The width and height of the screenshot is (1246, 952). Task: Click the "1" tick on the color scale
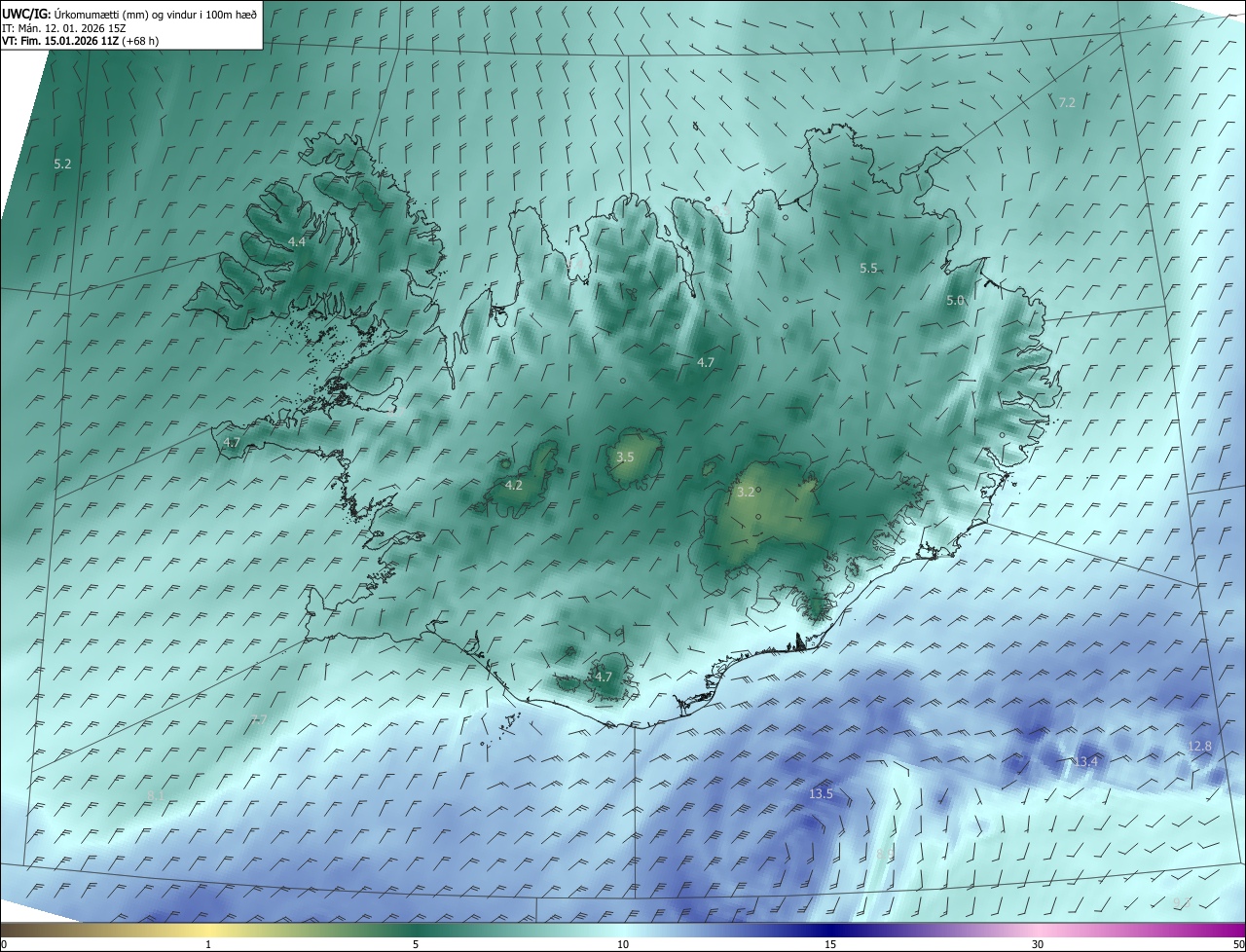[x=208, y=944]
